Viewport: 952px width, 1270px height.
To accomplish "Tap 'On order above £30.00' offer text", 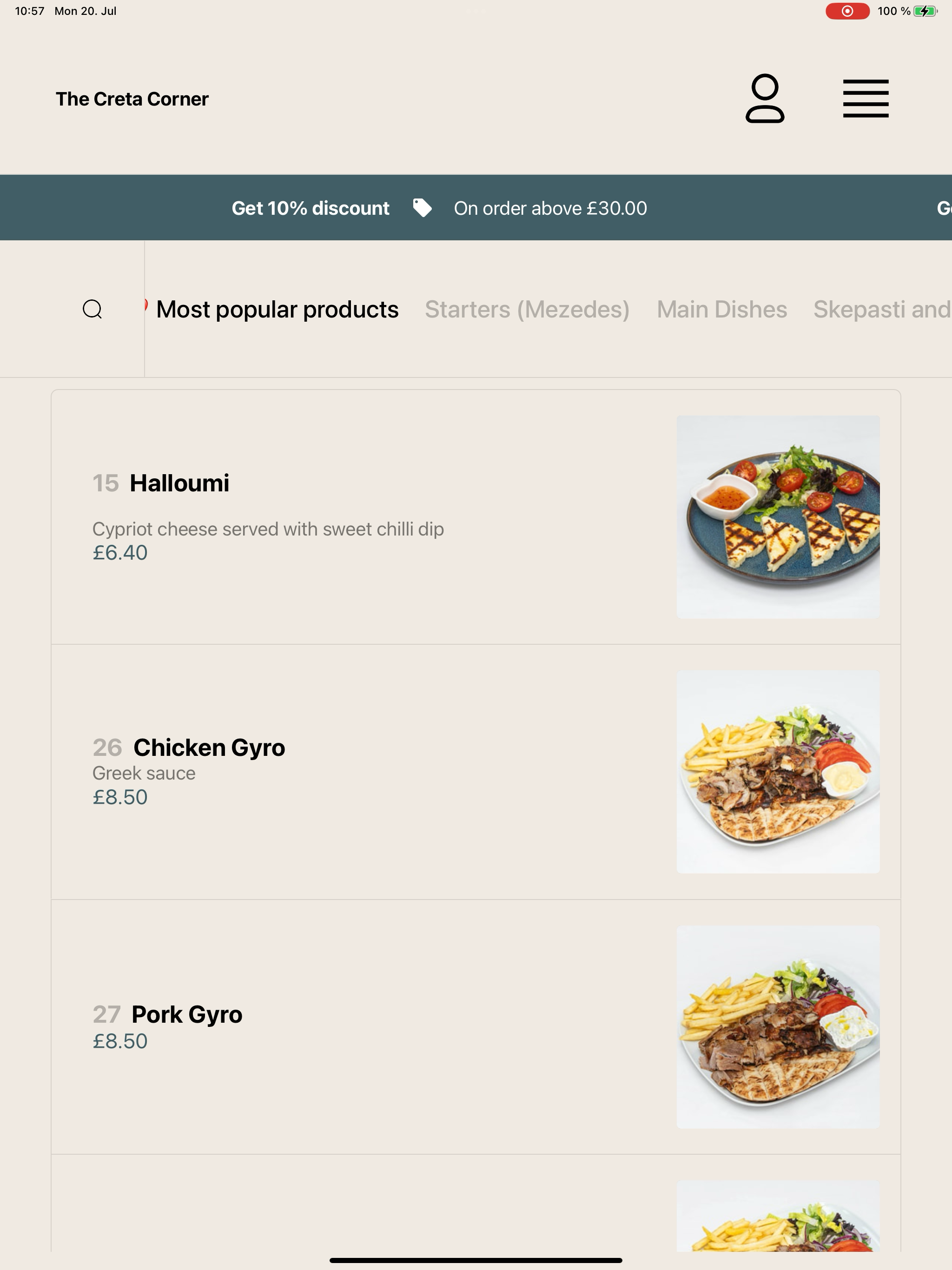I will 550,208.
